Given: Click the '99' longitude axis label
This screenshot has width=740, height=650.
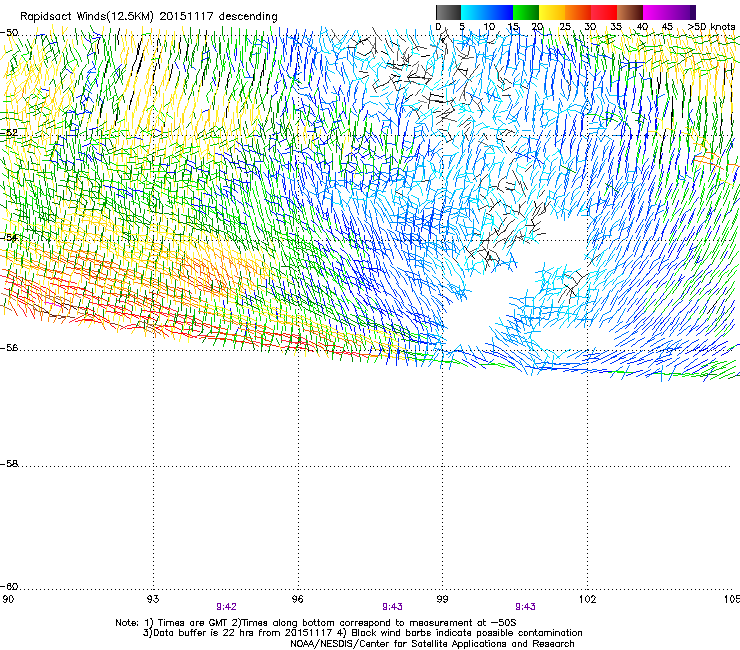Looking at the screenshot, I should point(442,599).
